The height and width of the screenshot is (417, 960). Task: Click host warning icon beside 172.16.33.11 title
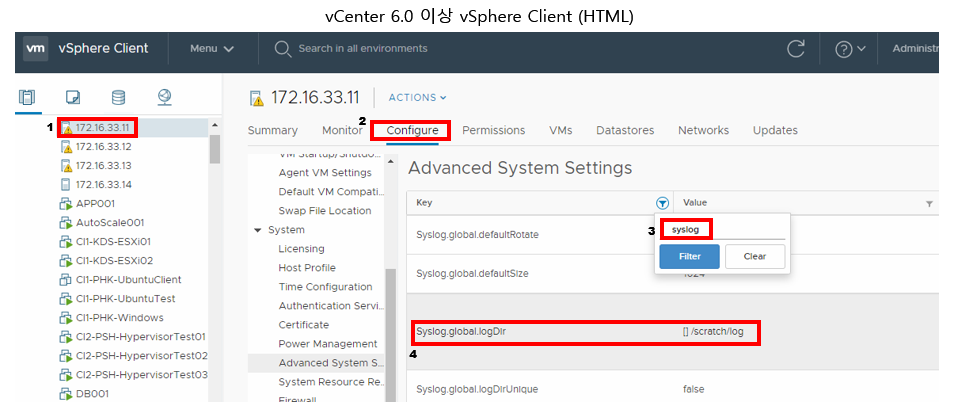[258, 98]
